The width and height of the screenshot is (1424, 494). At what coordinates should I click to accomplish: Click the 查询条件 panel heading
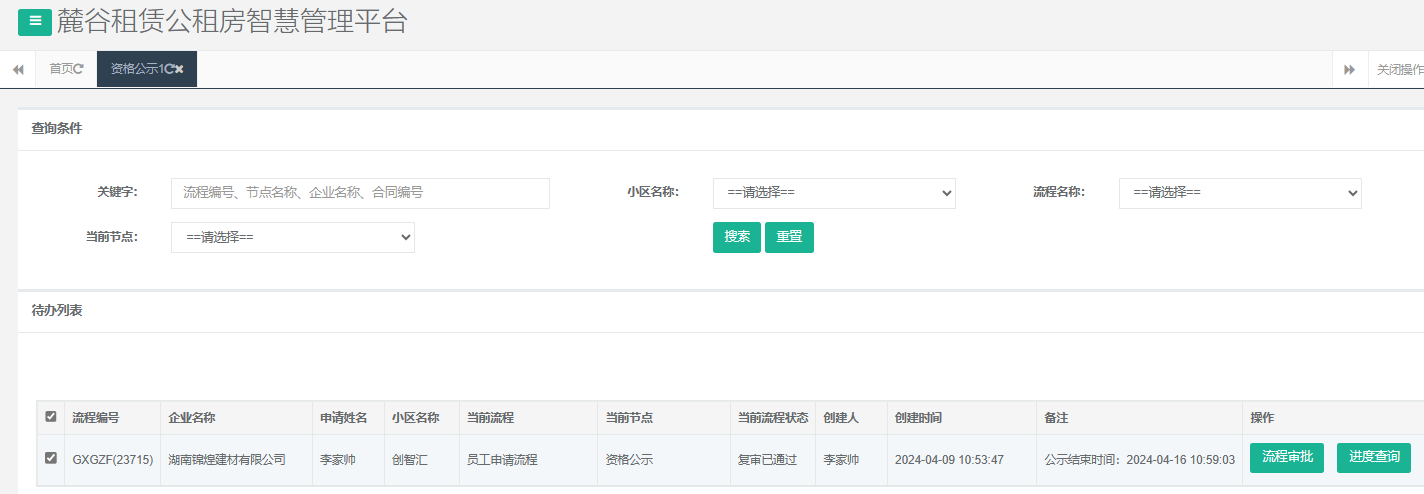click(57, 129)
